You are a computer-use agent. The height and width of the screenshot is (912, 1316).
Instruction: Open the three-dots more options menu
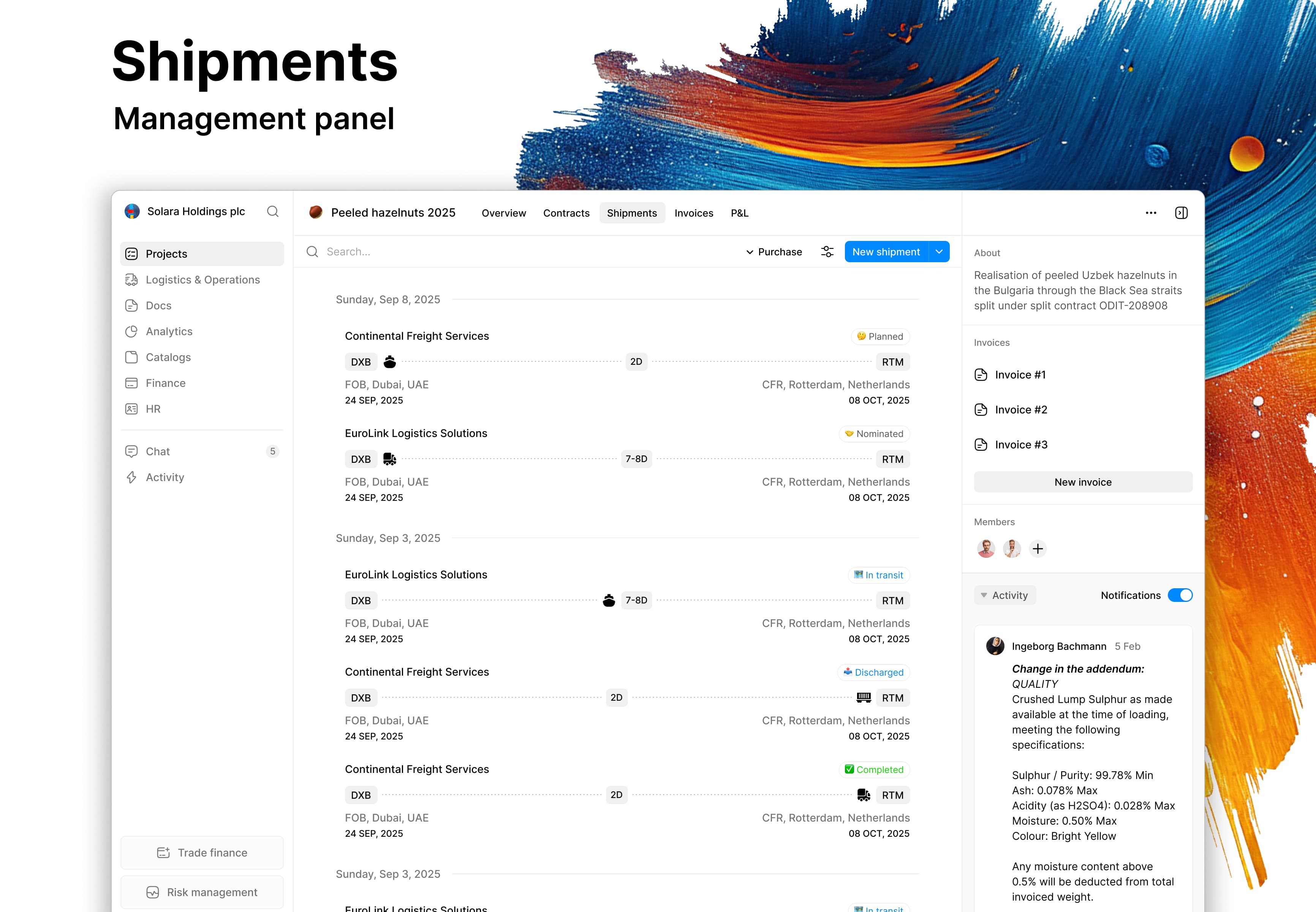pos(1151,212)
